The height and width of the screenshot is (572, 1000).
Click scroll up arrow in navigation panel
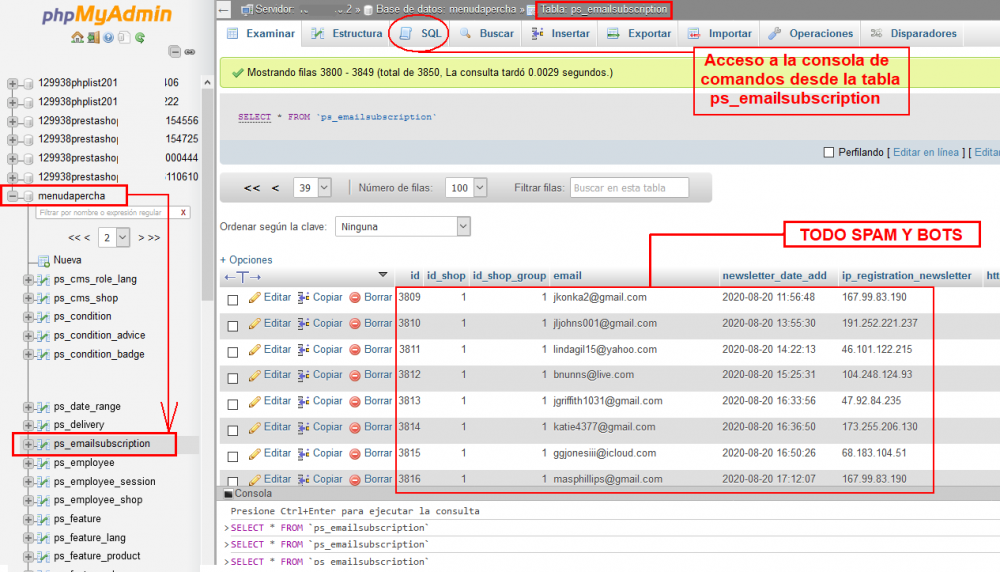pyautogui.click(x=207, y=83)
